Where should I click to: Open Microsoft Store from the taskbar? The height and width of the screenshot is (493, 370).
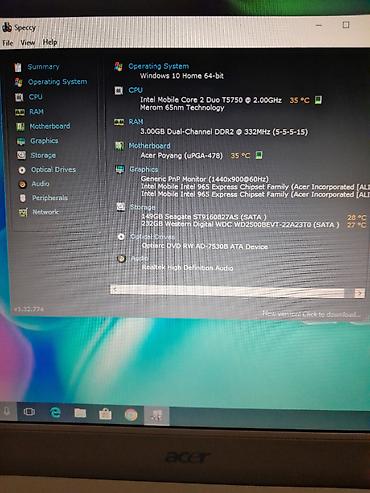coord(105,414)
